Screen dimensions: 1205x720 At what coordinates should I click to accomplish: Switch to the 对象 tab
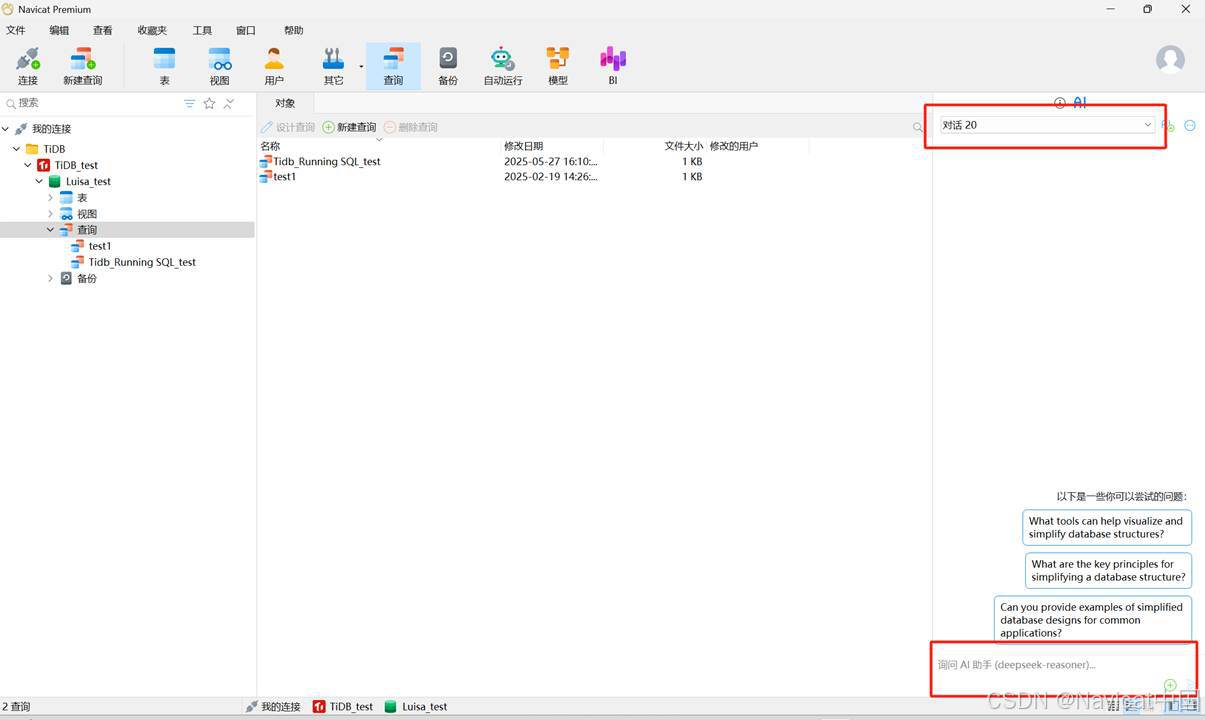[x=286, y=103]
